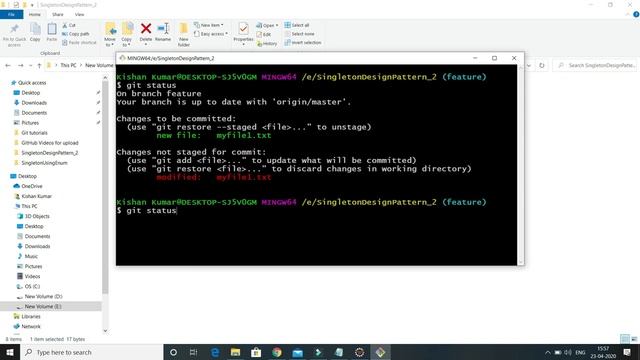Click the taskbar search box
Viewport: 640px width, 360px height.
coord(91,352)
